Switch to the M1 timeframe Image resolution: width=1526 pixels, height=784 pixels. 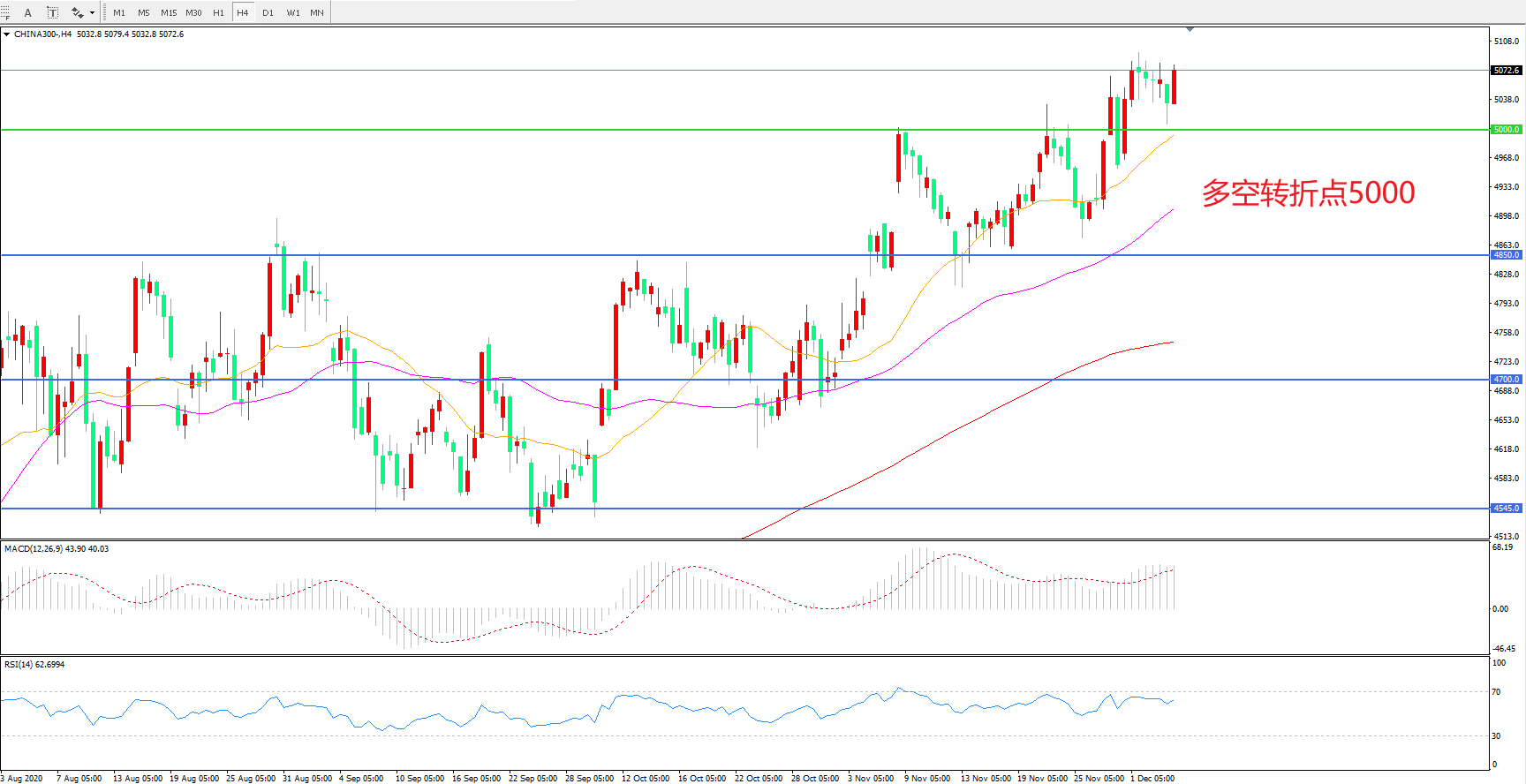[119, 12]
